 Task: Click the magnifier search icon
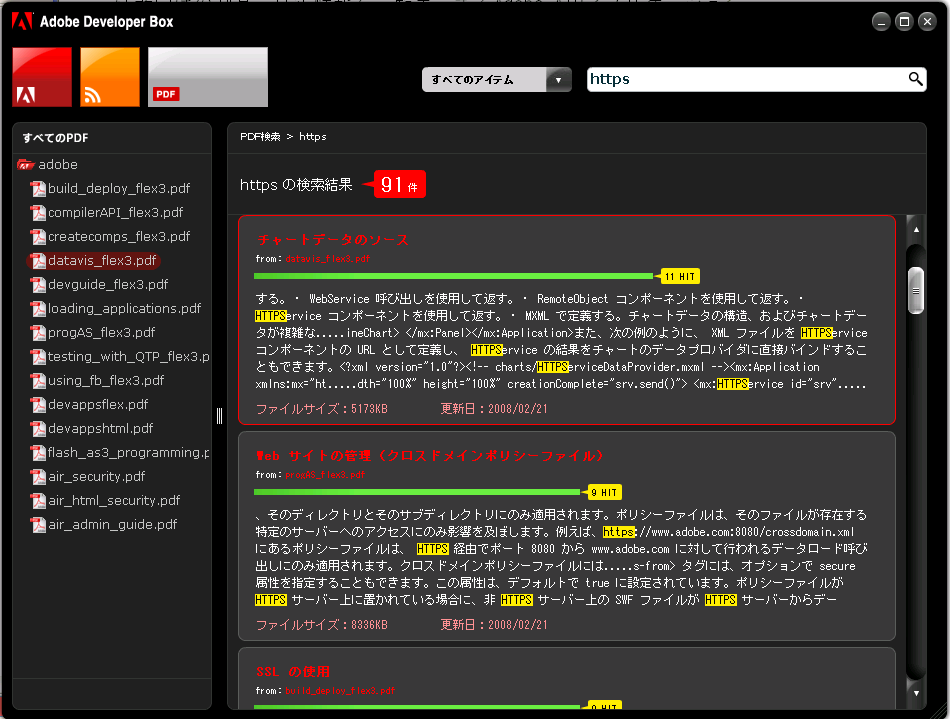915,79
